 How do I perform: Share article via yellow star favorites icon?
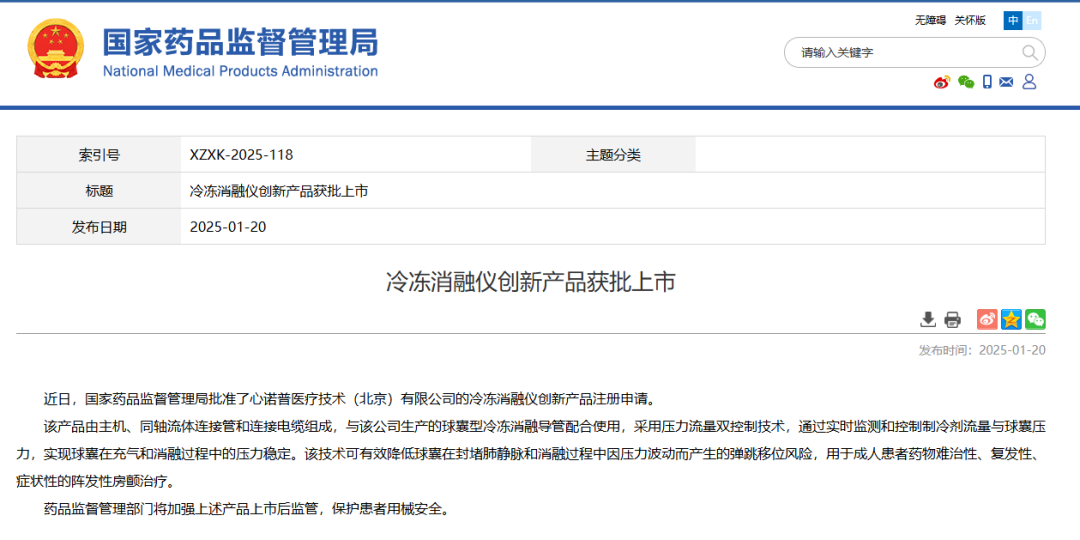click(1011, 320)
